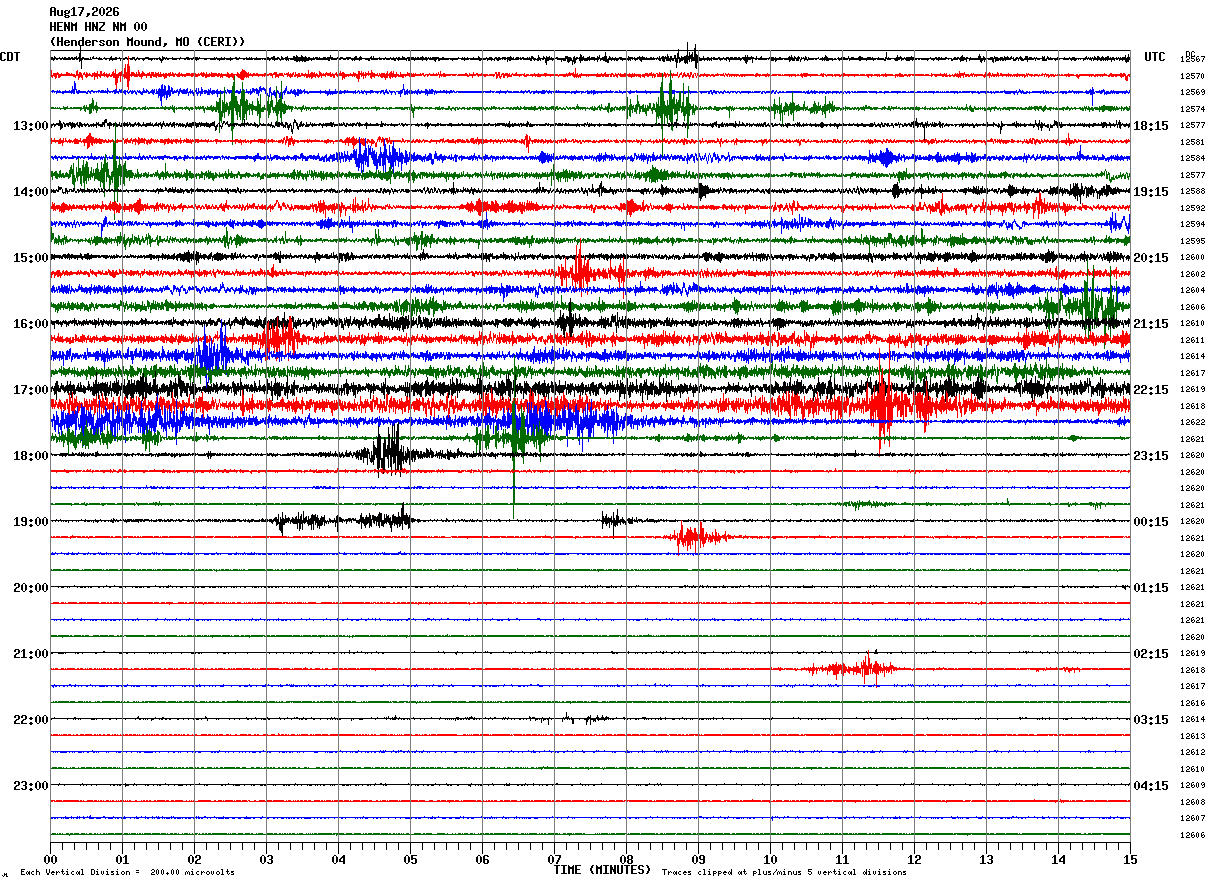1210x886 pixels.
Task: Select the topmost 12567 DC offset value
Action: [1192, 60]
